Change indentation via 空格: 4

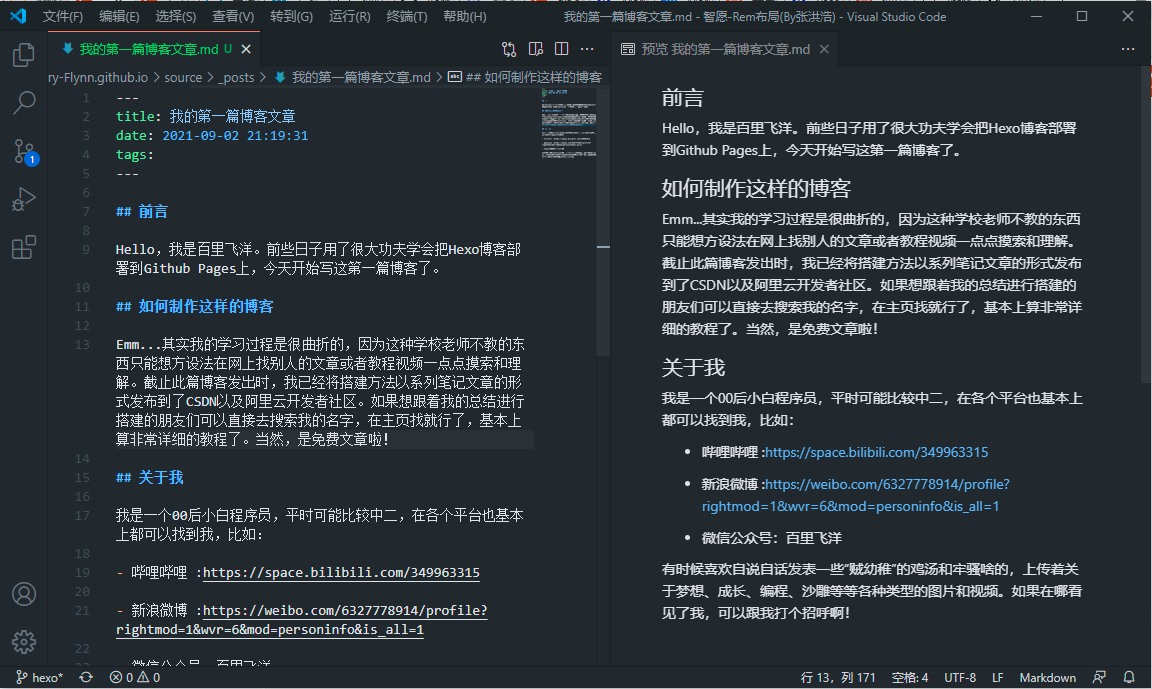click(x=910, y=677)
